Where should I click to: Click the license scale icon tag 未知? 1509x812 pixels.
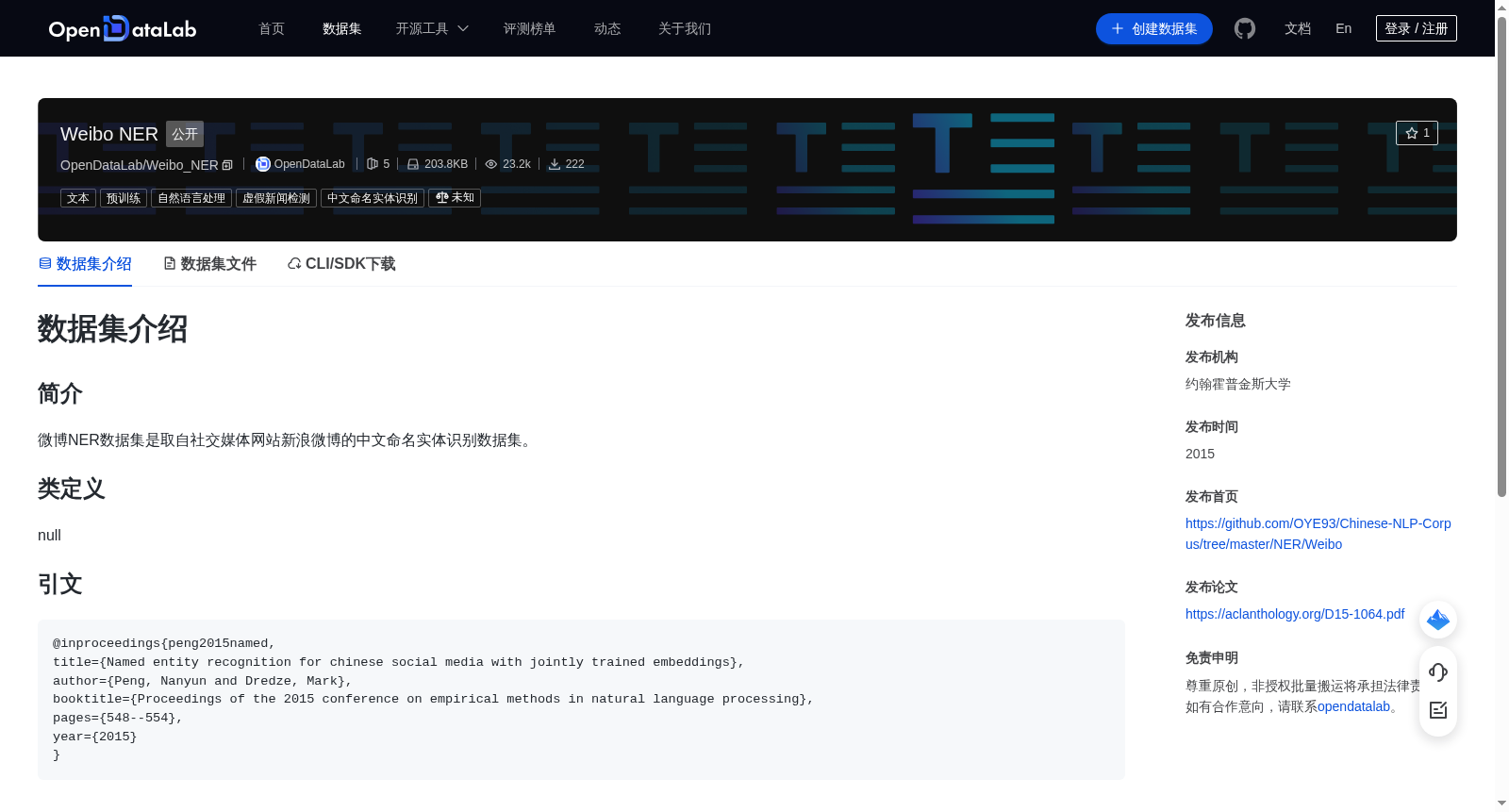pos(455,198)
